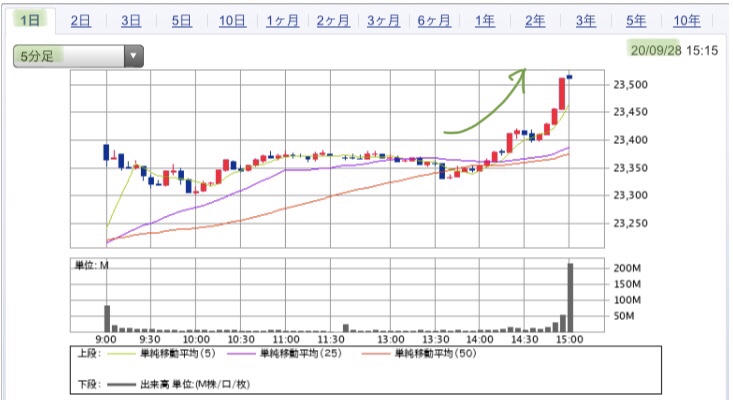Show the 1ヶ月 chart period
Screen dimensions: 733x400
tap(282, 21)
